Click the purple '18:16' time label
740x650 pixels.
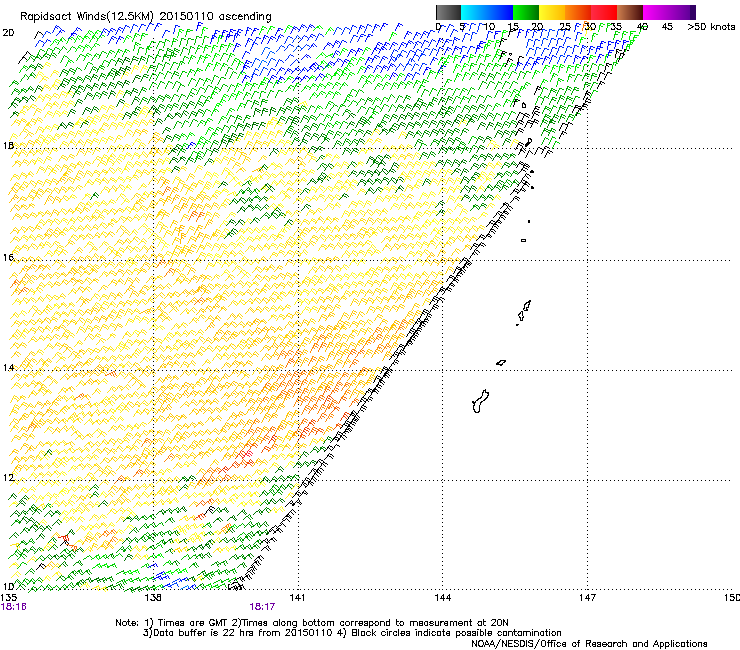click(x=14, y=607)
